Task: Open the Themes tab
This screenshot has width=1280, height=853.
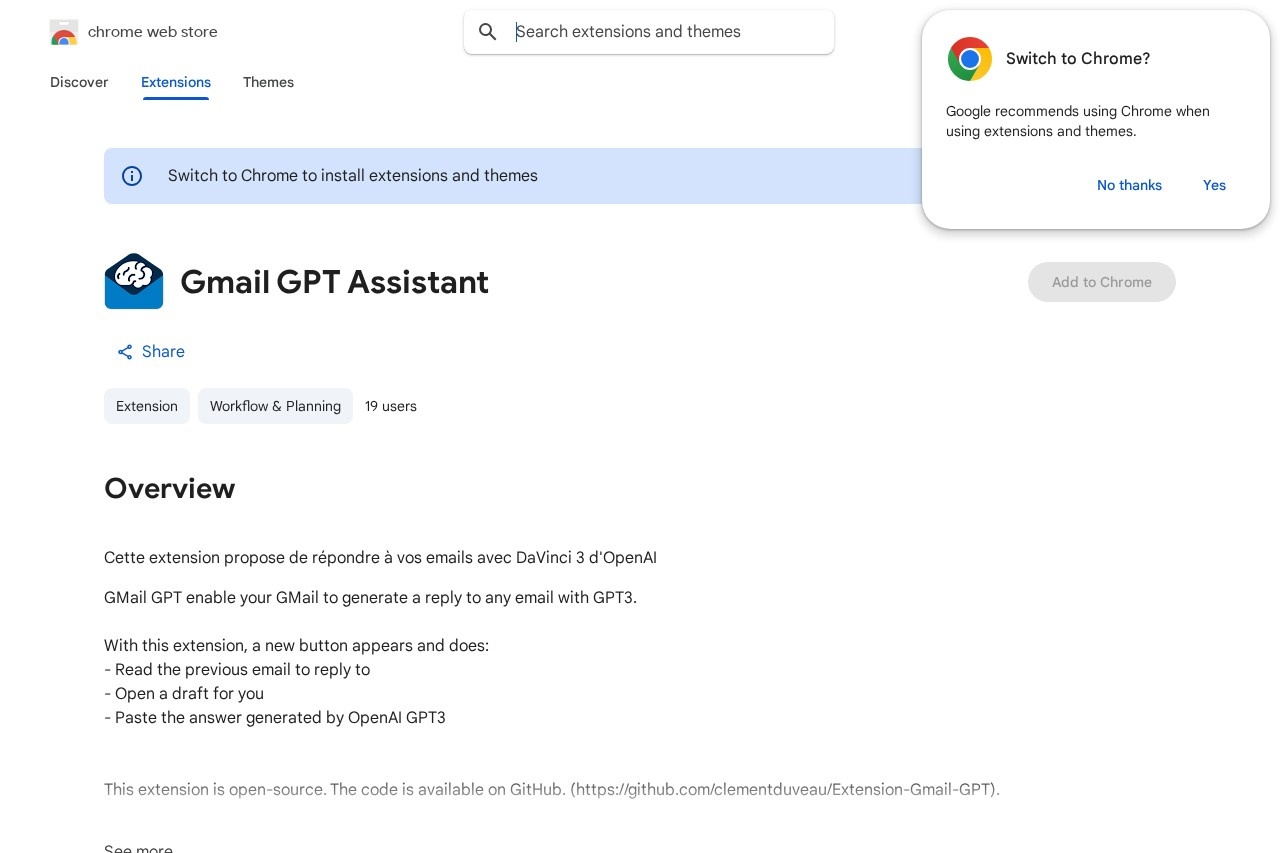Action: (x=268, y=83)
